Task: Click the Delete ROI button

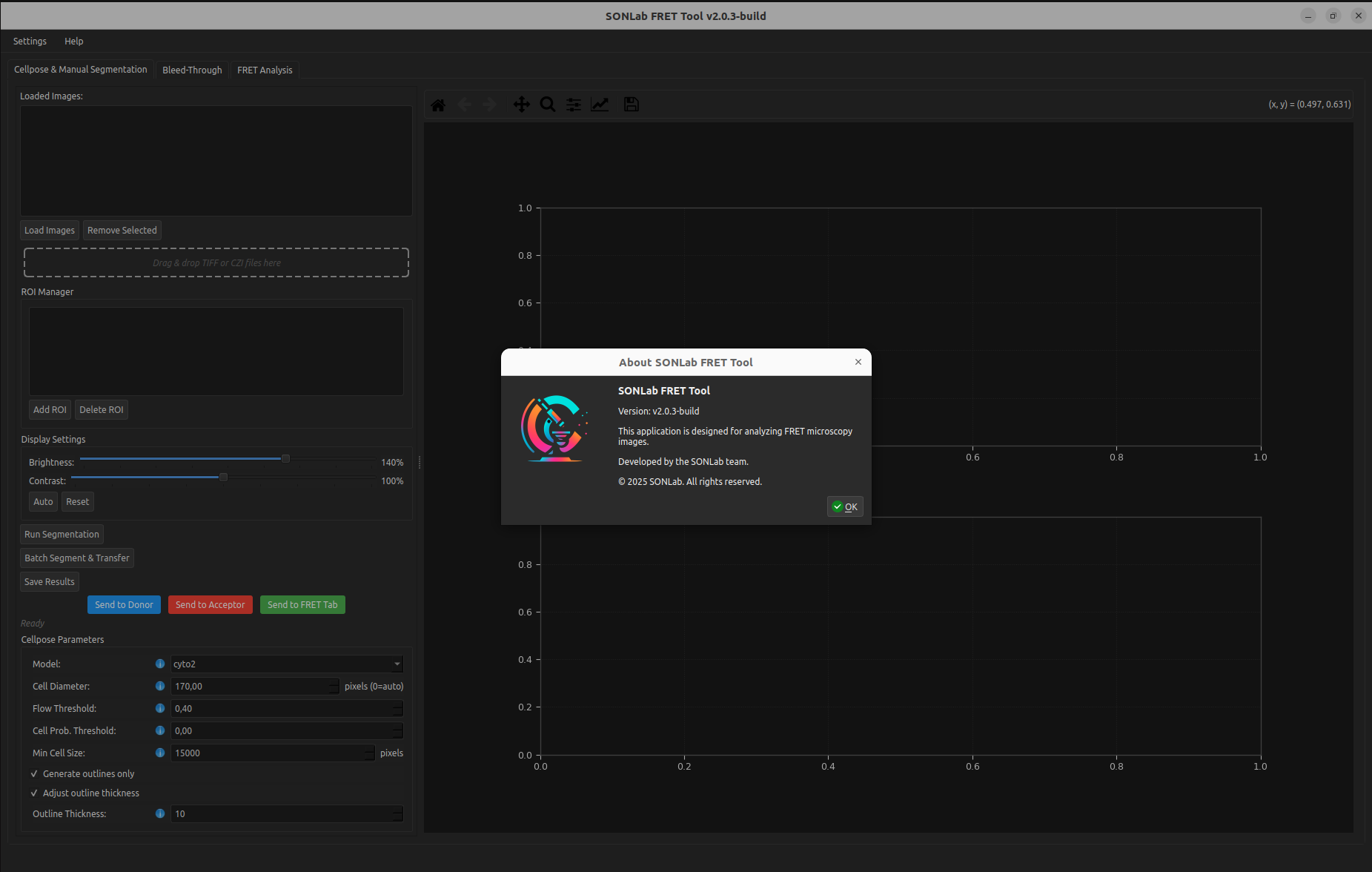Action: coord(102,409)
